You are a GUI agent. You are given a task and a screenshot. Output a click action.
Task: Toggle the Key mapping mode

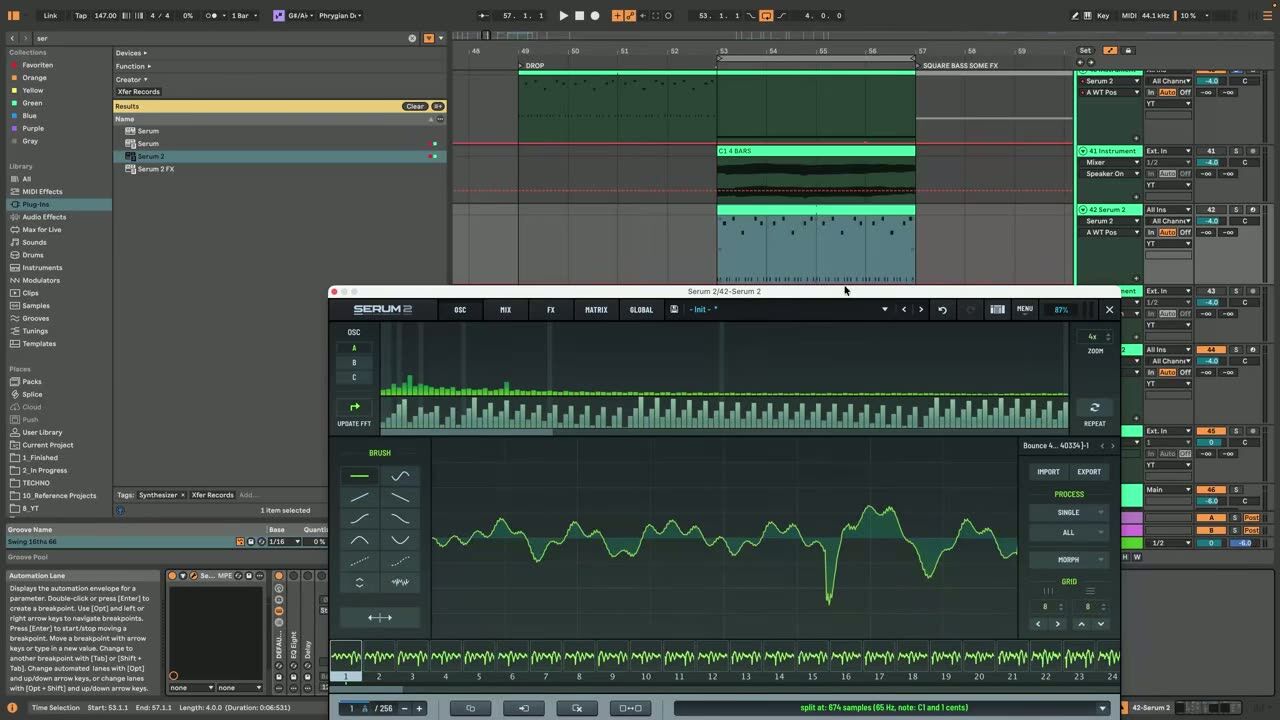coord(1103,16)
